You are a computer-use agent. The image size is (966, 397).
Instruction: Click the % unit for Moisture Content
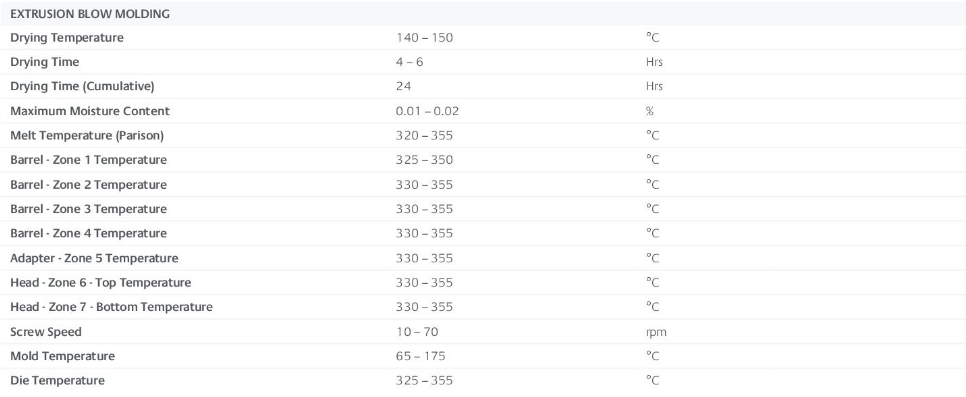(x=649, y=111)
